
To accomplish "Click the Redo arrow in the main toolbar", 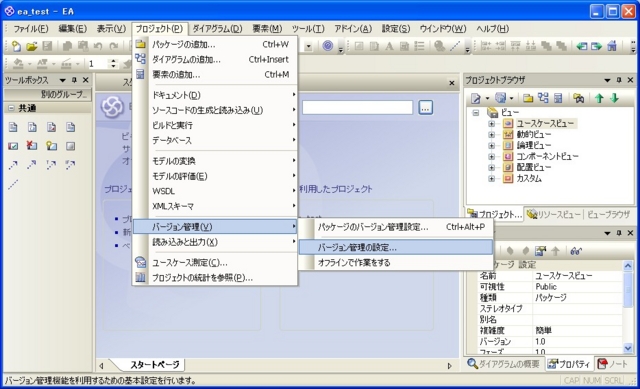I will point(114,46).
